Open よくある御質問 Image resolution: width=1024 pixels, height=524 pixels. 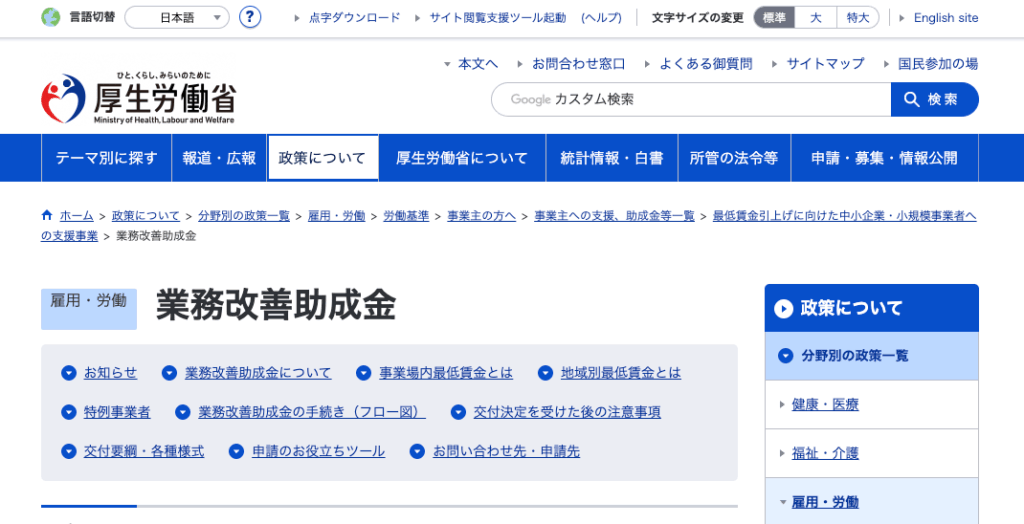705,64
